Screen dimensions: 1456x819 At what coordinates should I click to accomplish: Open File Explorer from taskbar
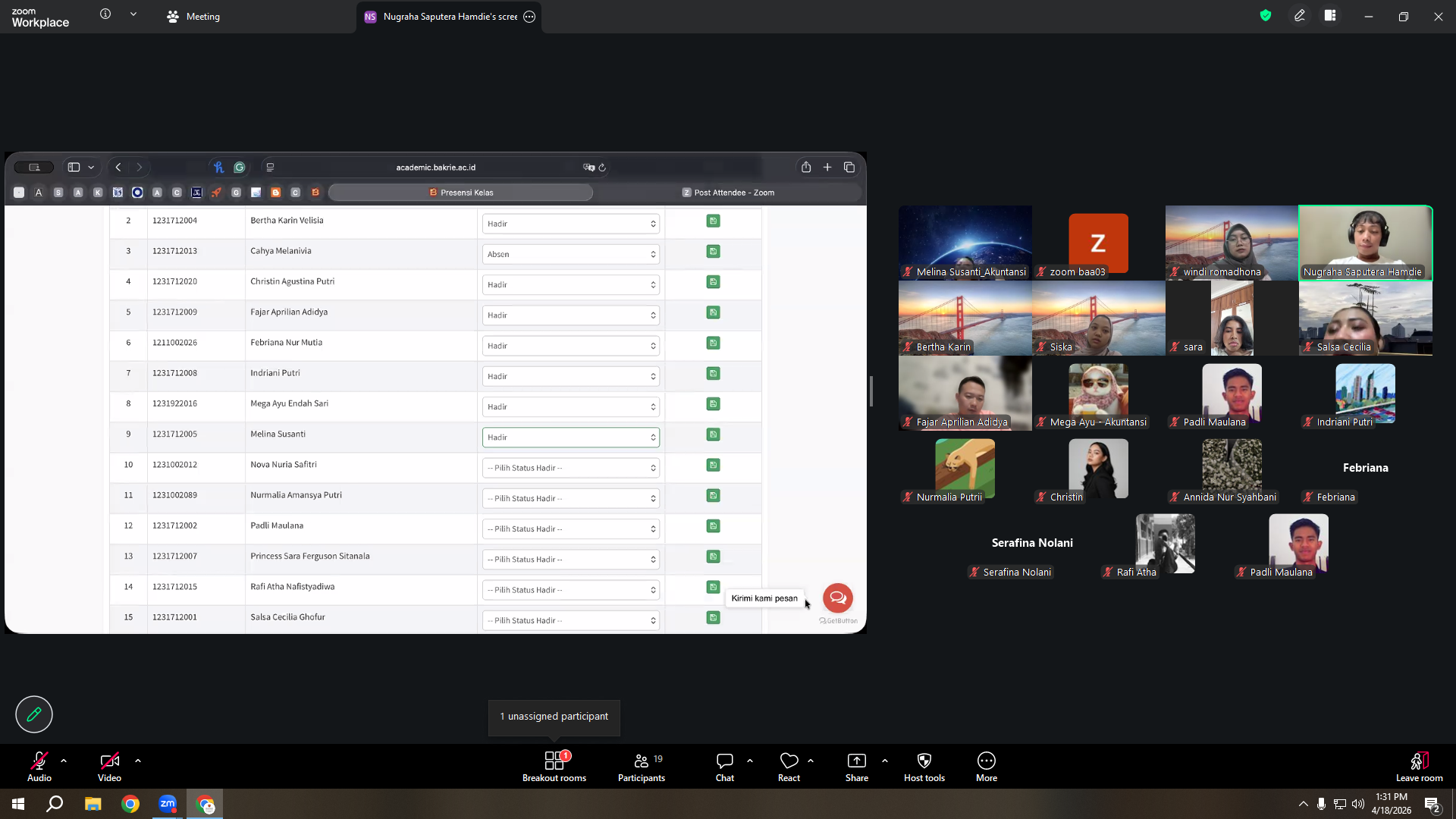coord(93,804)
